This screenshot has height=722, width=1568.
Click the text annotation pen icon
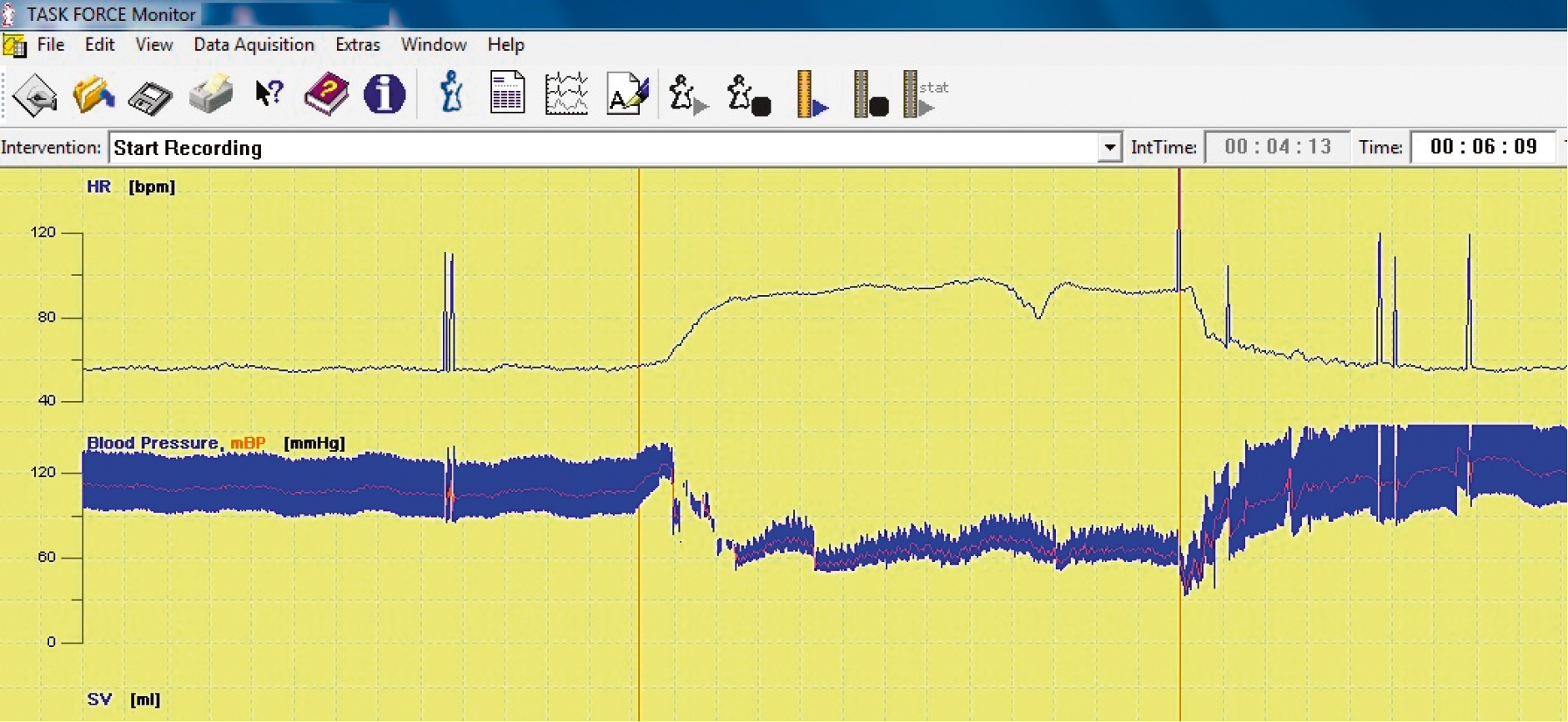point(627,94)
